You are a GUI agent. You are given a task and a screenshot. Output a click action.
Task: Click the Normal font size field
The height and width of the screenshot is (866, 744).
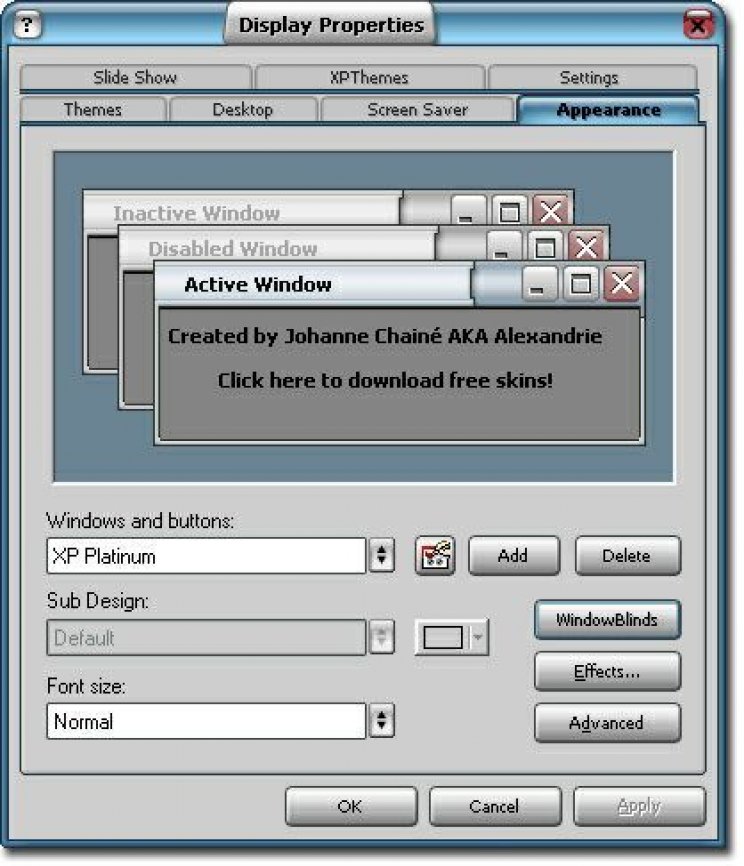click(x=207, y=721)
